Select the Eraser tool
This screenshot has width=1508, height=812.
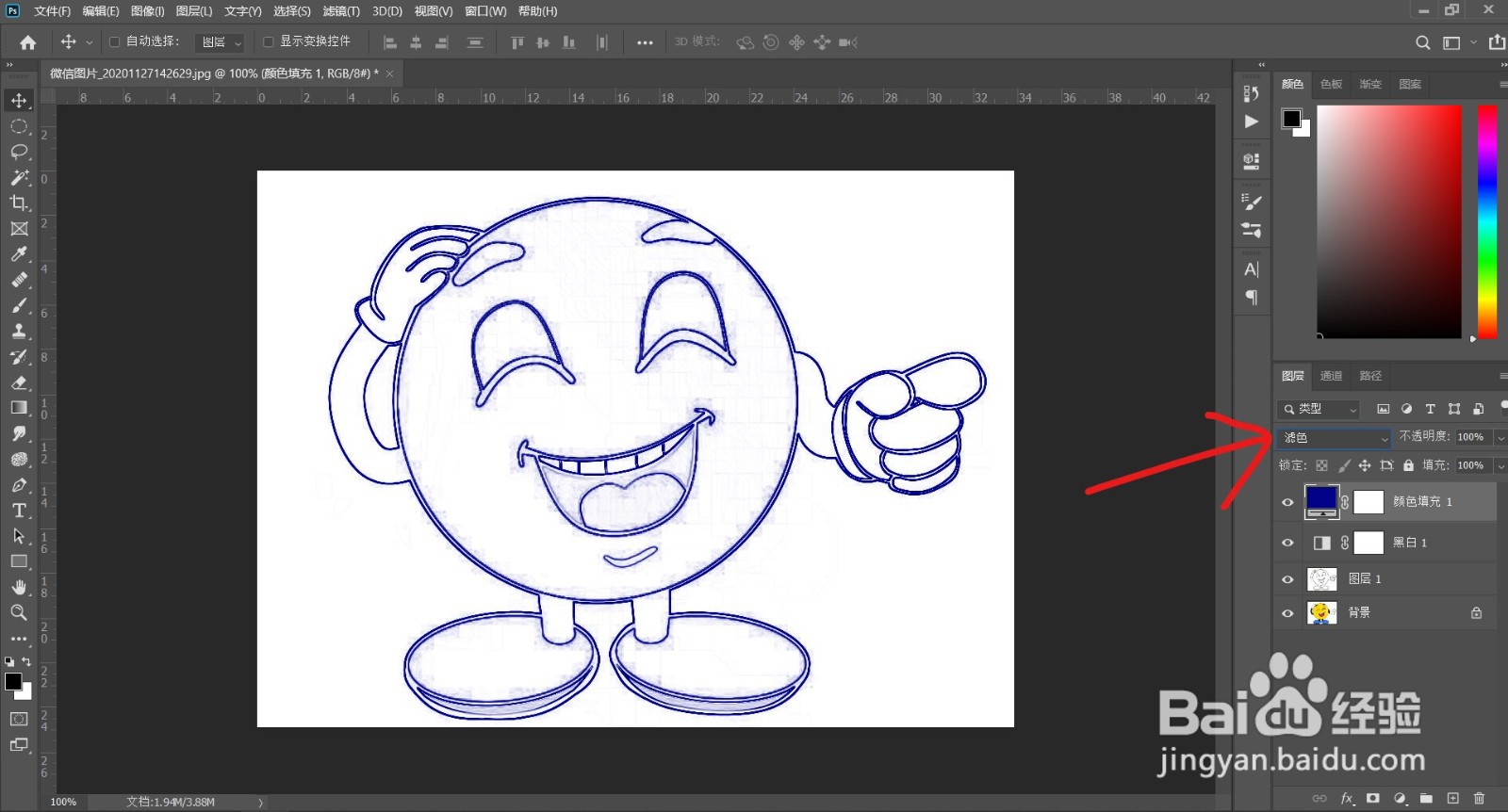click(19, 382)
